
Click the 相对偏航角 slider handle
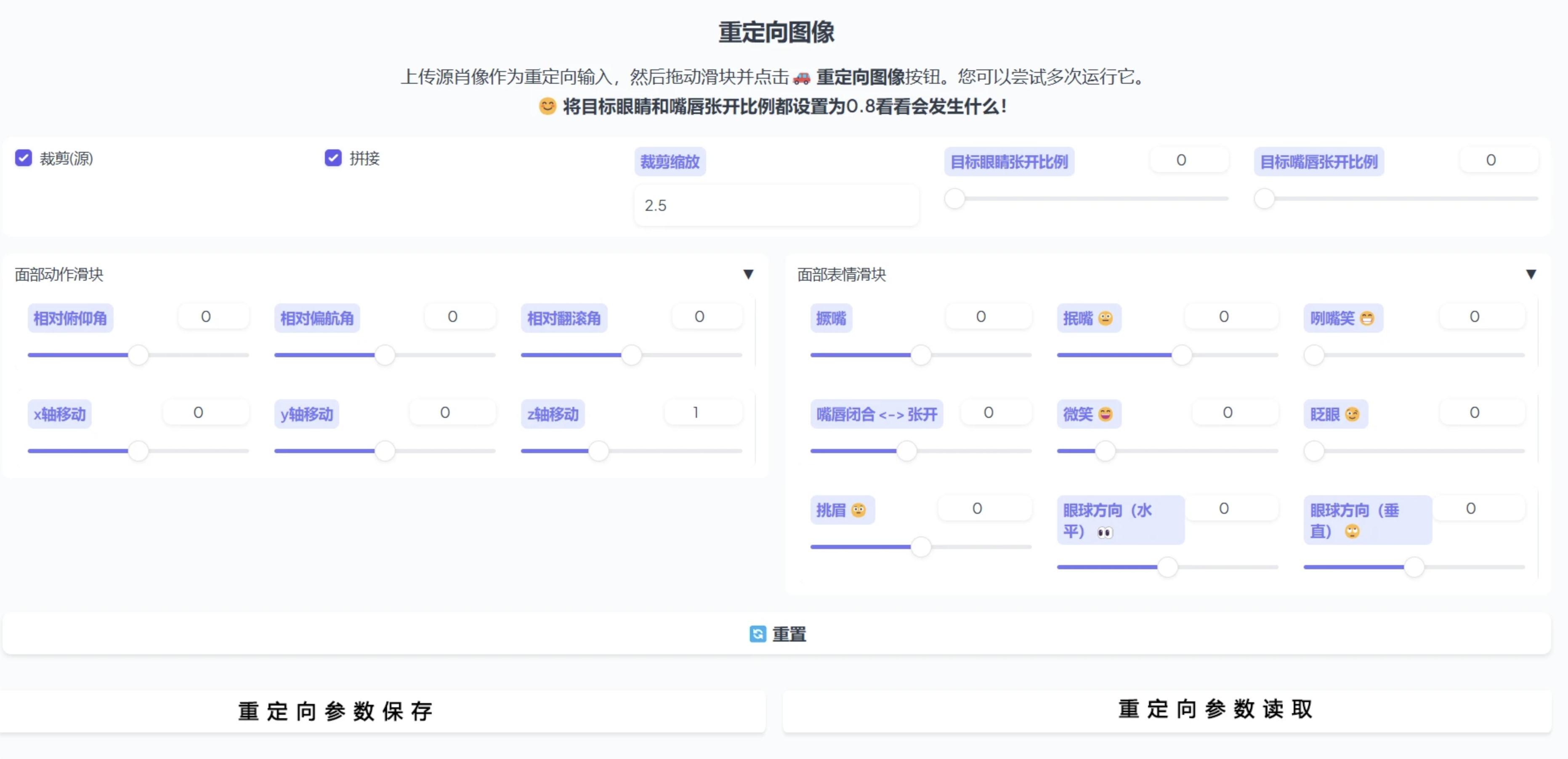[385, 355]
